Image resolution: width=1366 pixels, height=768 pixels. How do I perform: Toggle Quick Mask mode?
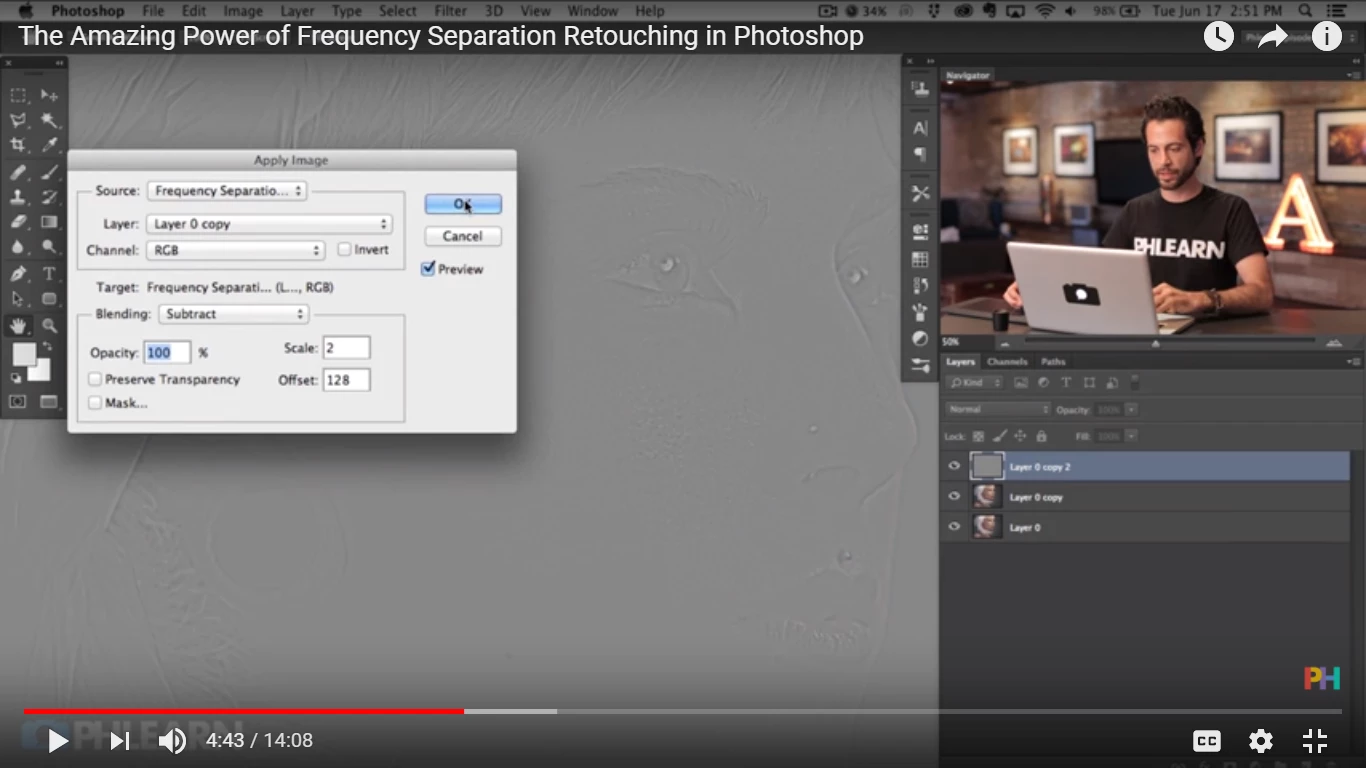pyautogui.click(x=19, y=402)
